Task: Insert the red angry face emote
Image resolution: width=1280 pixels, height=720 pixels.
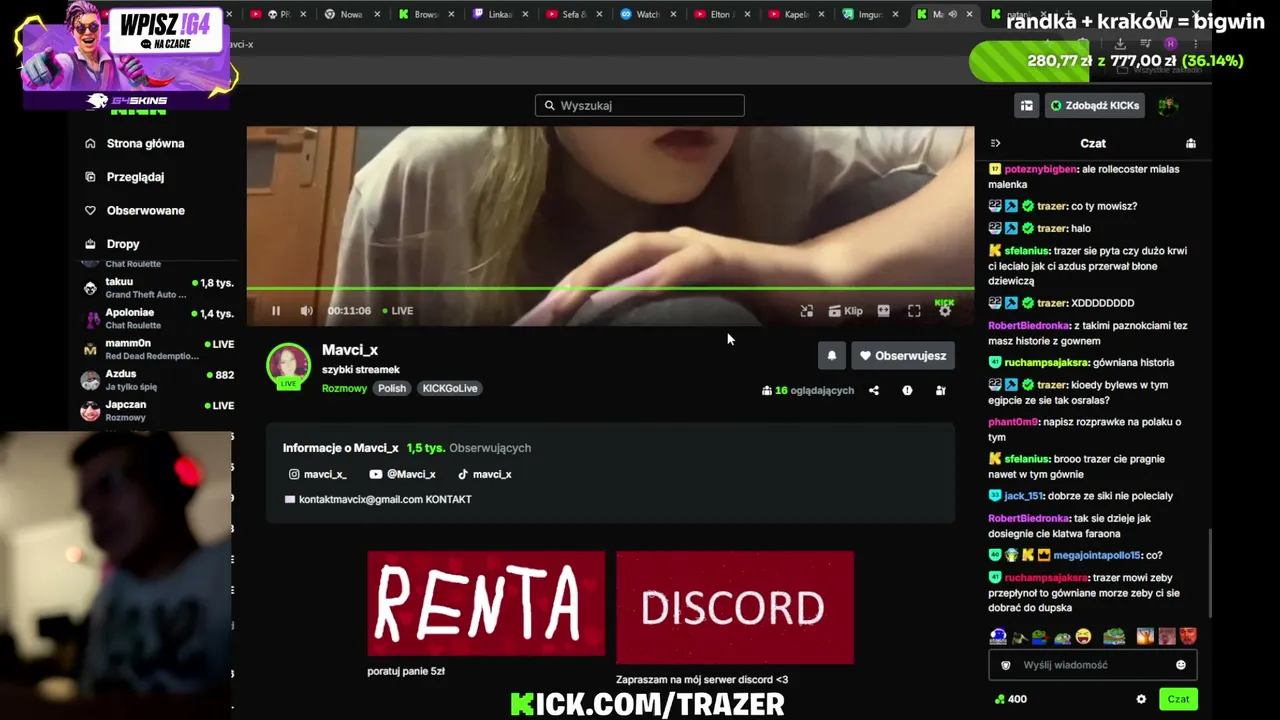Action: pos(1188,636)
